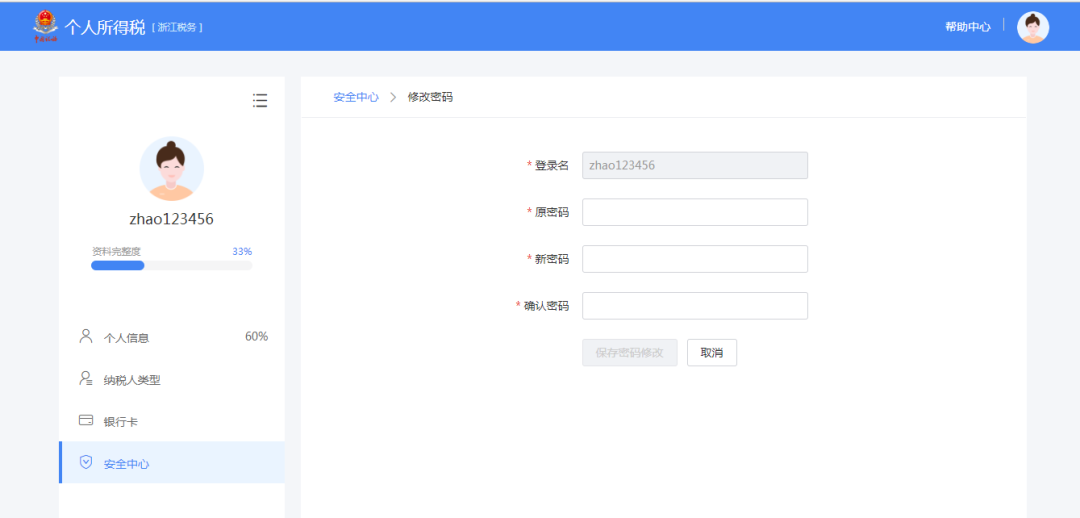Click the 安全中心 shield icon
This screenshot has width=1080, height=518.
86,463
